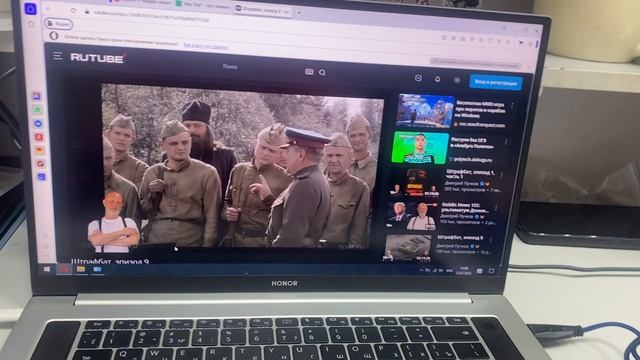
Task: Click the Штрафбат, эпизод 9 video title
Action: click(110, 261)
